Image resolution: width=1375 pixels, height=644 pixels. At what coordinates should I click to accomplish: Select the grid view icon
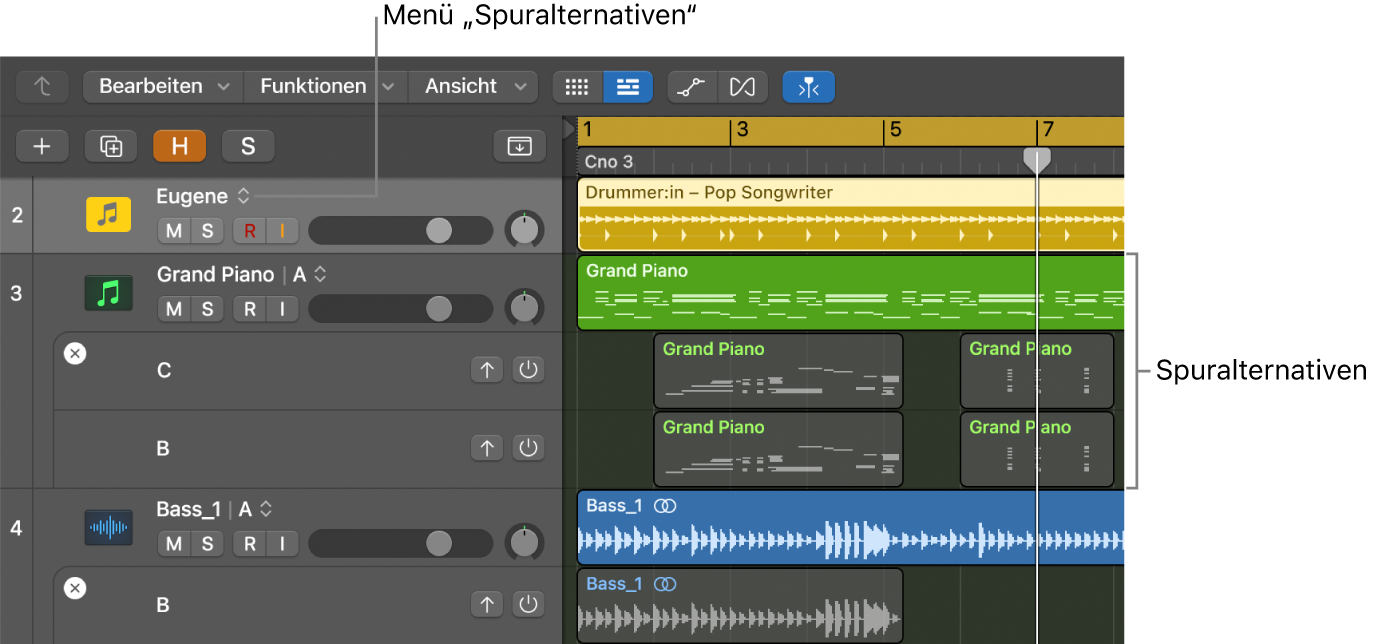[578, 87]
